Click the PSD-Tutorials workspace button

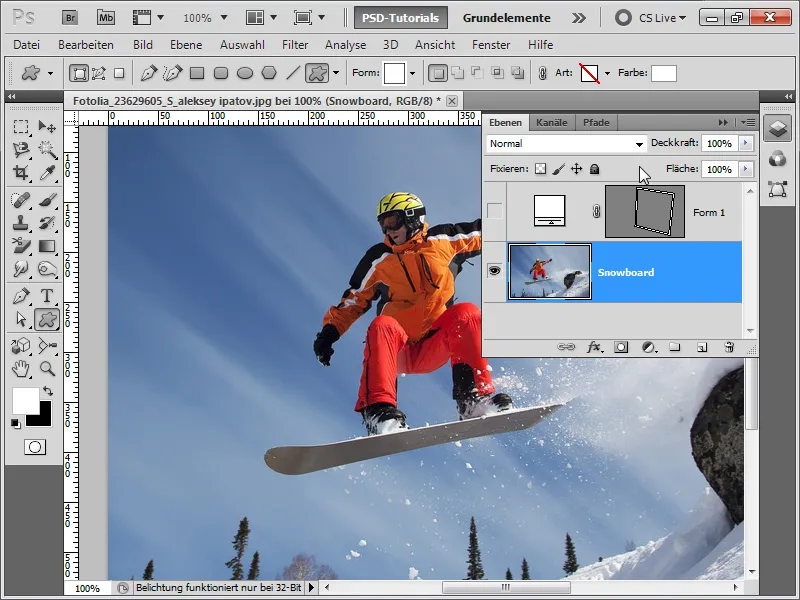401,18
